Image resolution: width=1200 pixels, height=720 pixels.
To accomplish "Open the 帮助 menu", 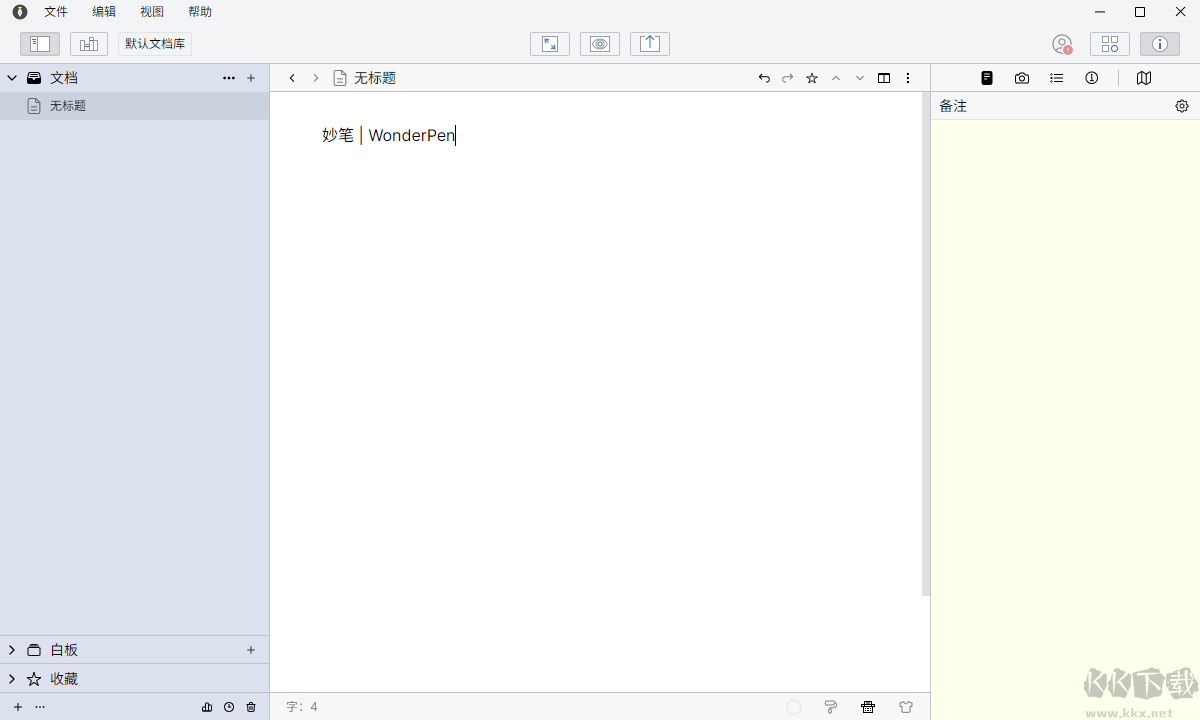I will click(200, 12).
